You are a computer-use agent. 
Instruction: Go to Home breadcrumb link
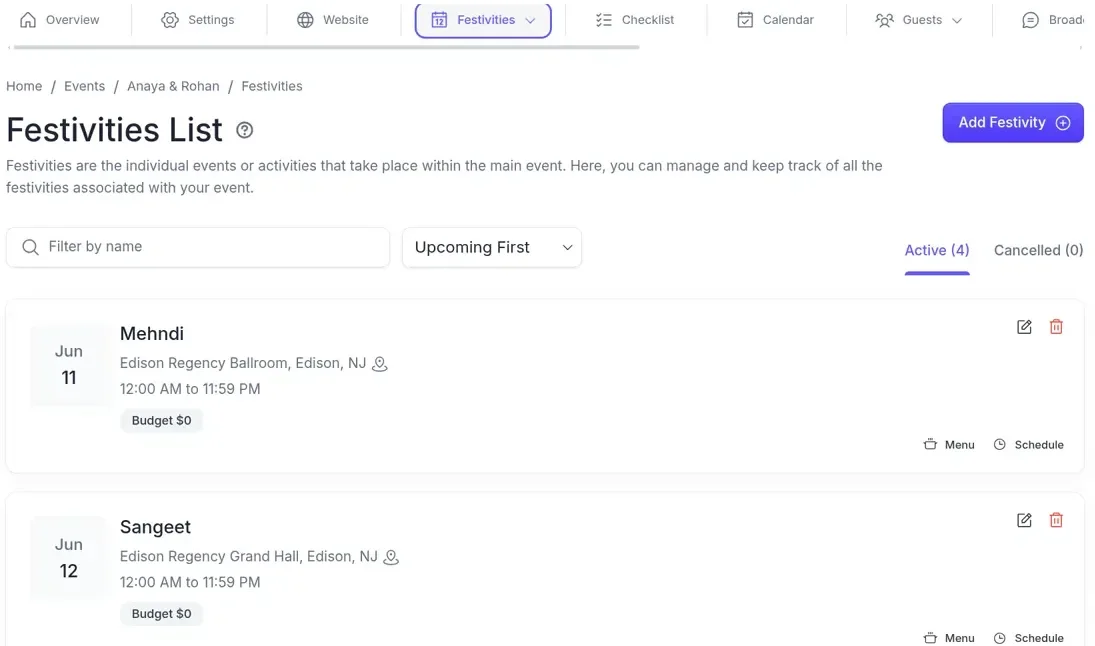tap(24, 87)
